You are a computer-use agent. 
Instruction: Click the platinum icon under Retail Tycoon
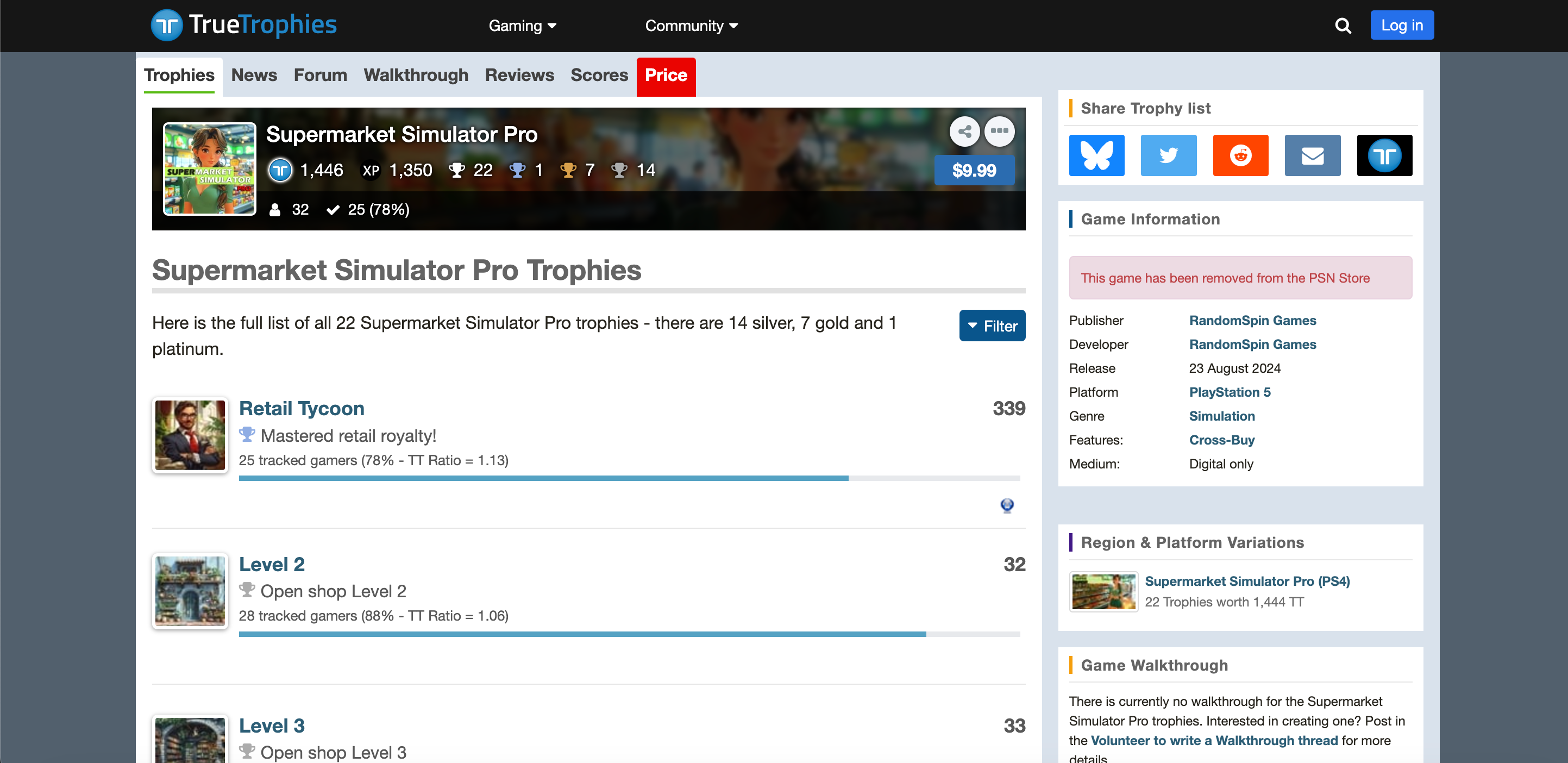click(247, 435)
